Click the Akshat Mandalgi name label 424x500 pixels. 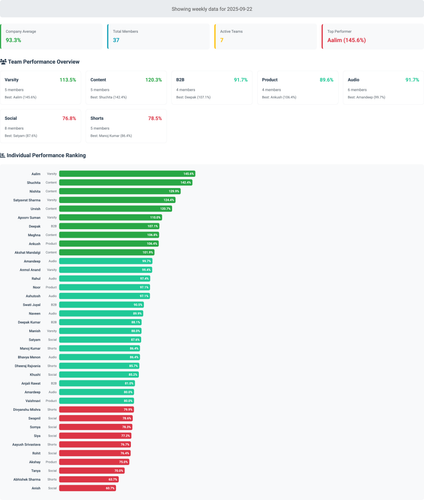(27, 252)
